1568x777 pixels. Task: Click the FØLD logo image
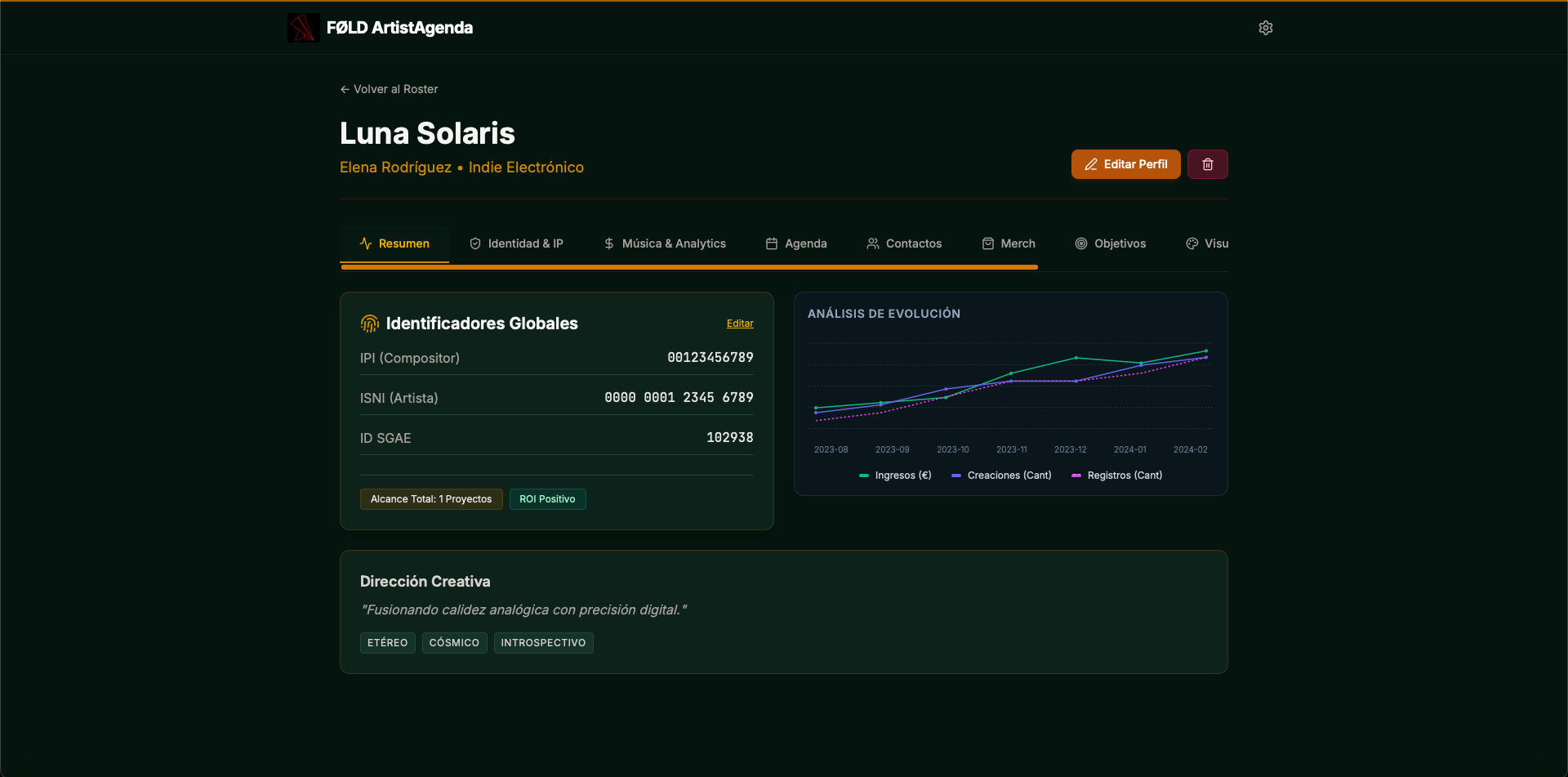pos(303,28)
